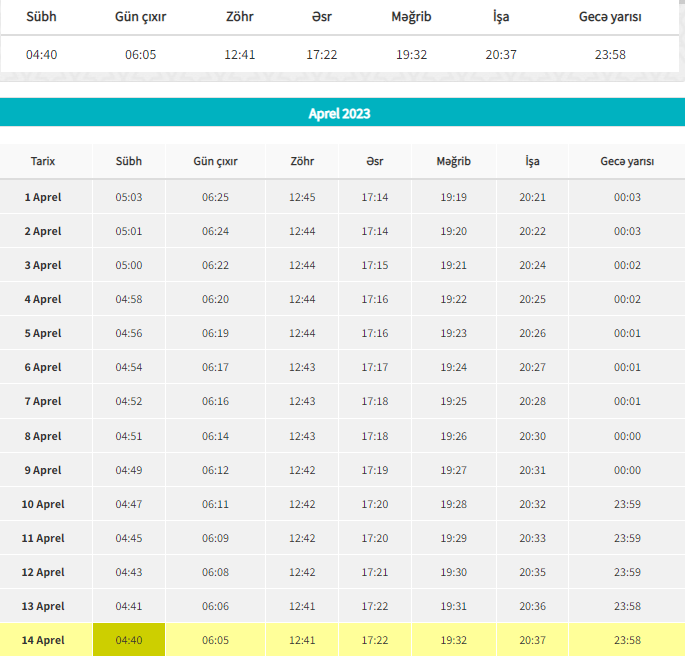Select the 1 Aprel date cell

43,197
